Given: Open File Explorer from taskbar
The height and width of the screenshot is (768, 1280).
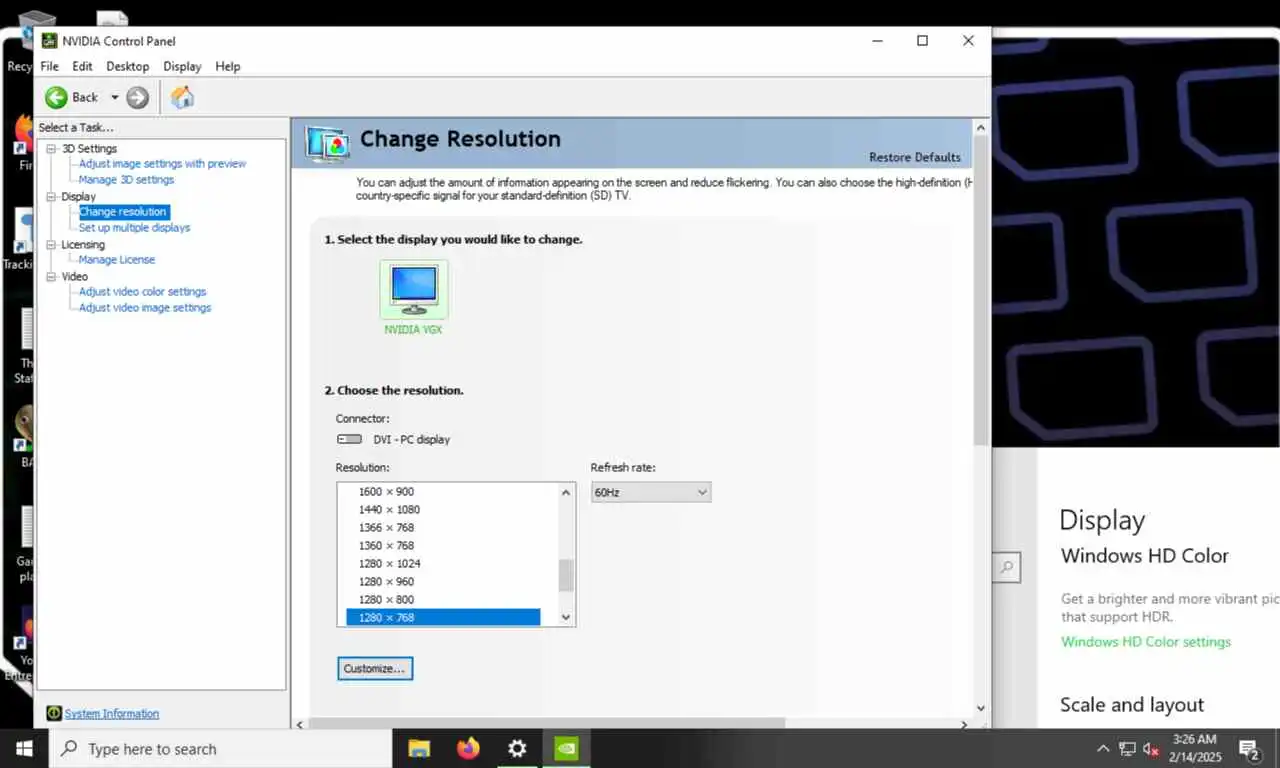Looking at the screenshot, I should pos(419,748).
